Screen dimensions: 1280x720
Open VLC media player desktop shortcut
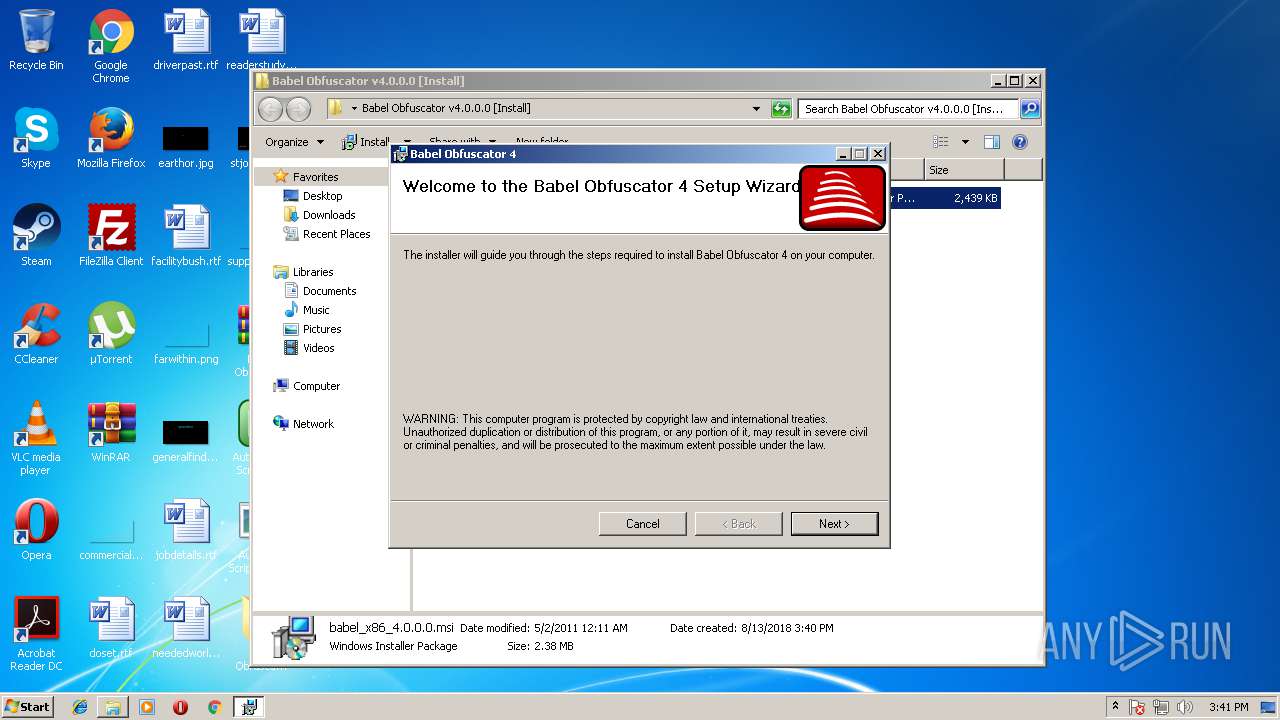coord(36,438)
